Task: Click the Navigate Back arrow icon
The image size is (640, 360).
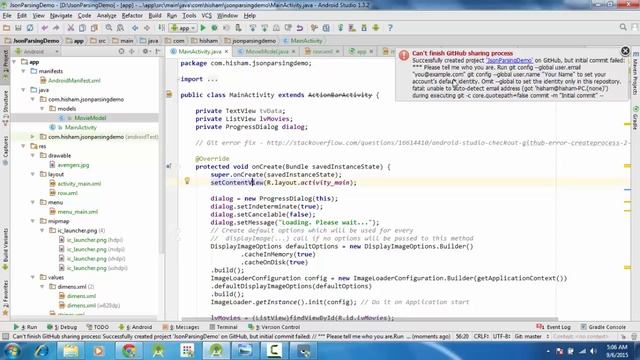Action: (x=135, y=28)
